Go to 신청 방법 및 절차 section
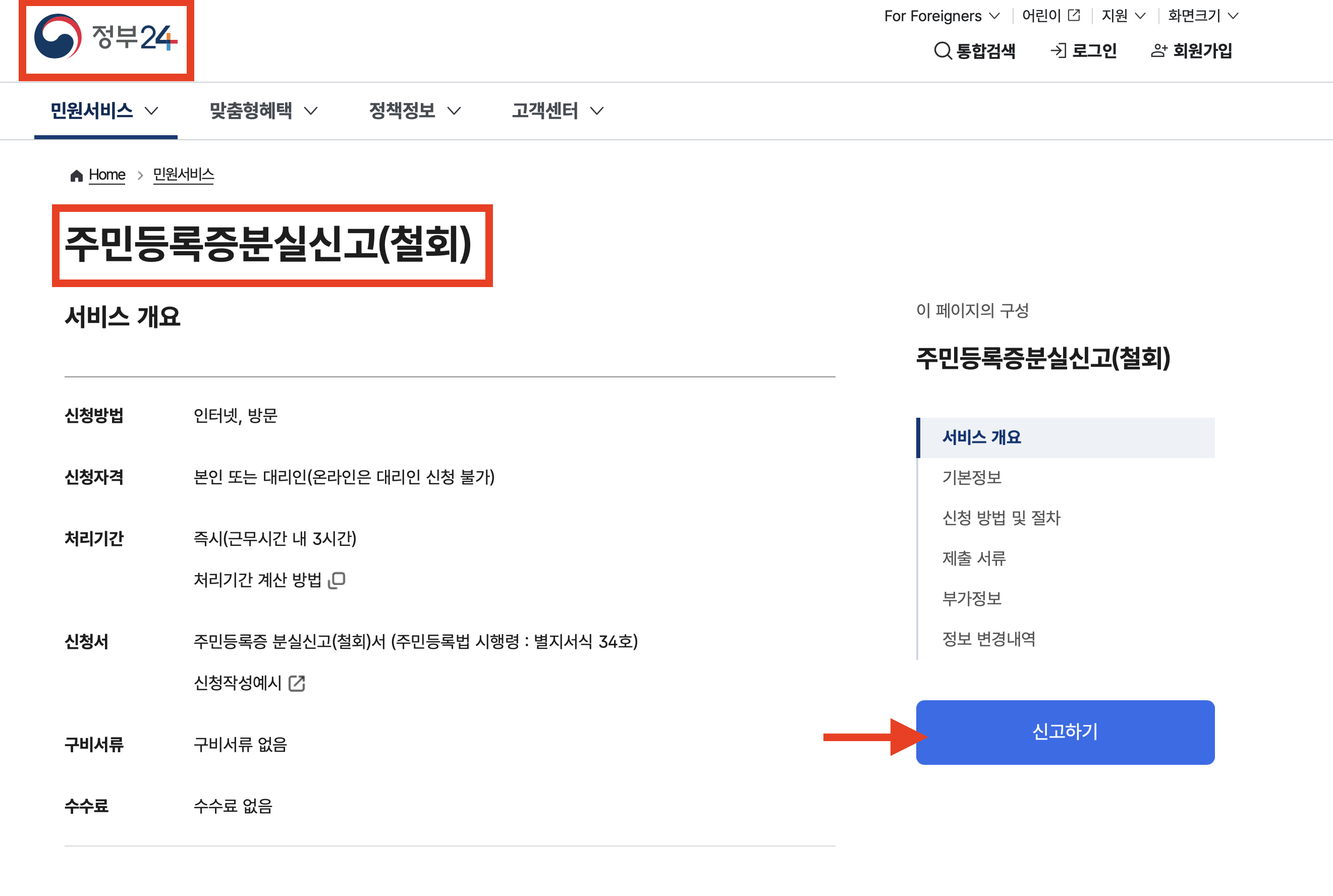Image resolution: width=1333 pixels, height=896 pixels. [x=1001, y=518]
